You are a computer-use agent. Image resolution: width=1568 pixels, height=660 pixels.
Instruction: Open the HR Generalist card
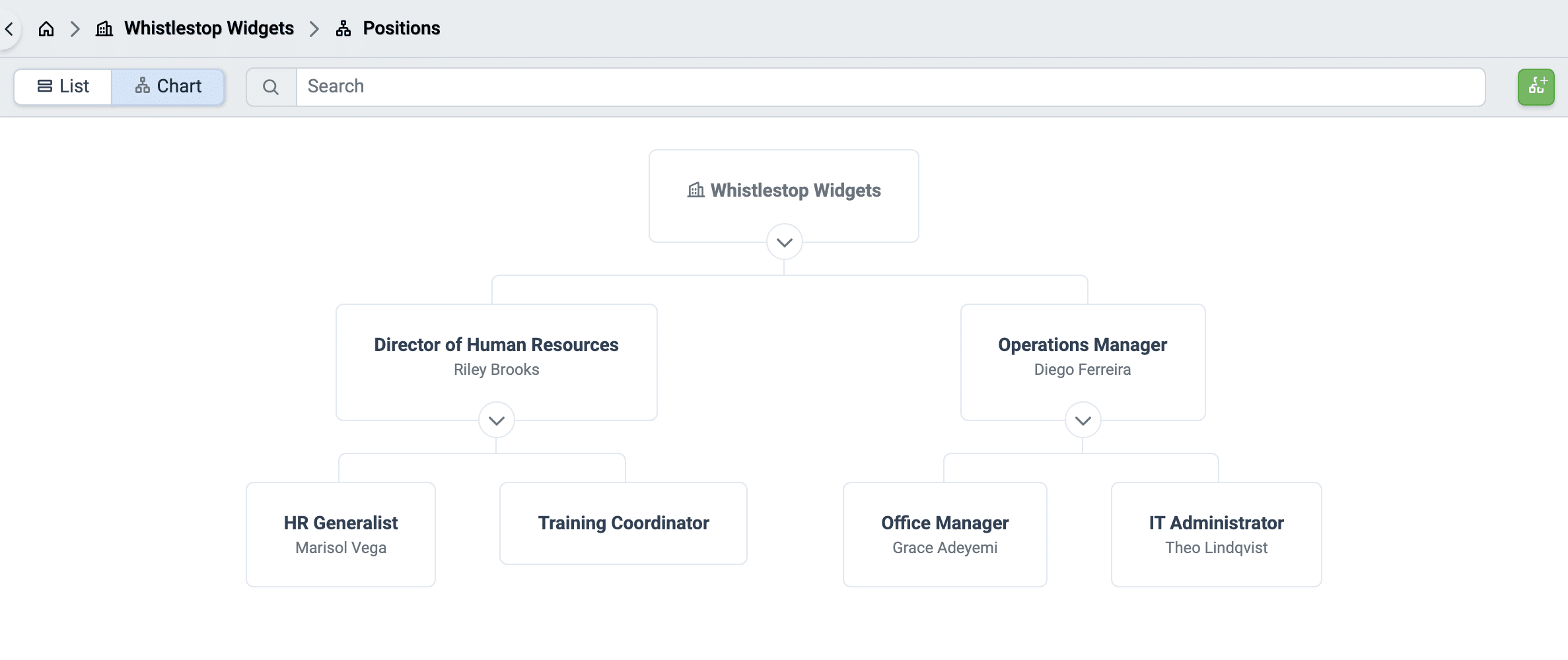[x=341, y=535]
